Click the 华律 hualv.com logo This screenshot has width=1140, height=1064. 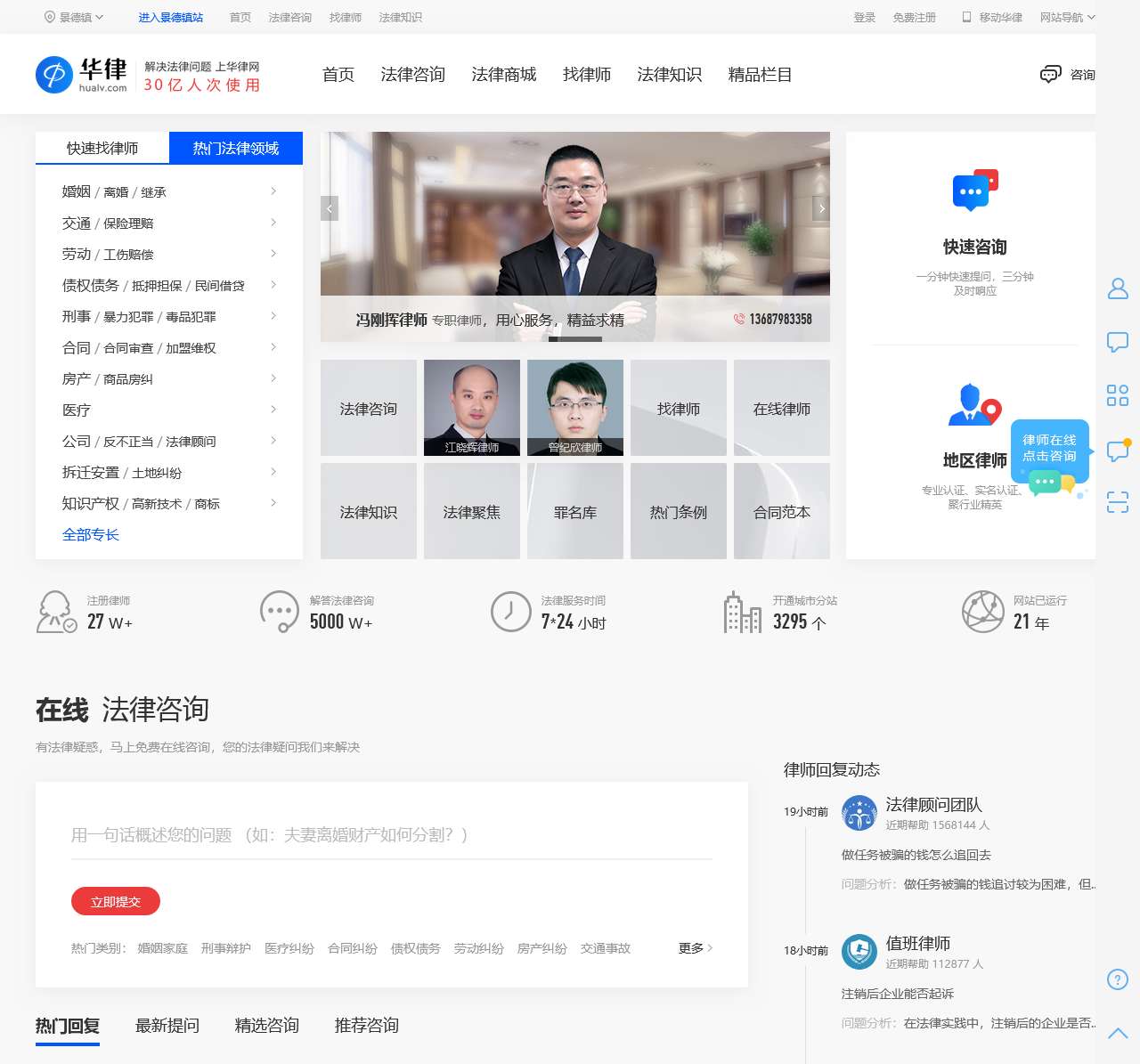(x=81, y=75)
